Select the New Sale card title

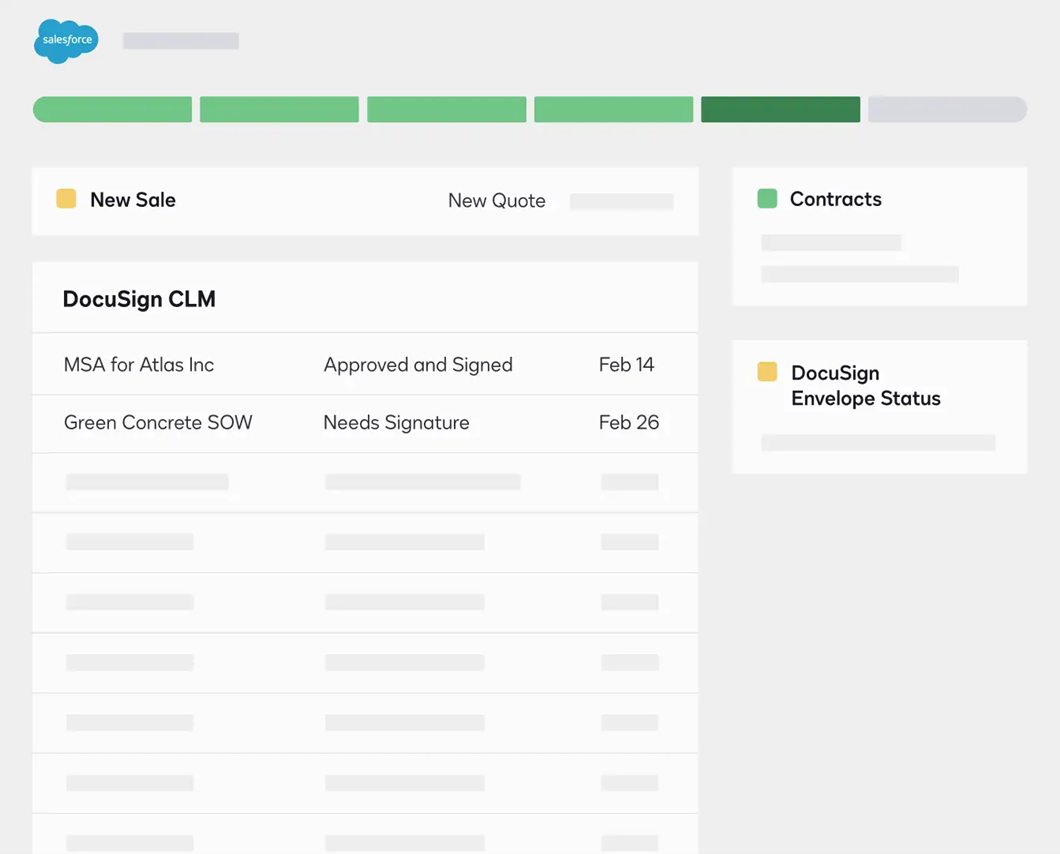(x=133, y=199)
